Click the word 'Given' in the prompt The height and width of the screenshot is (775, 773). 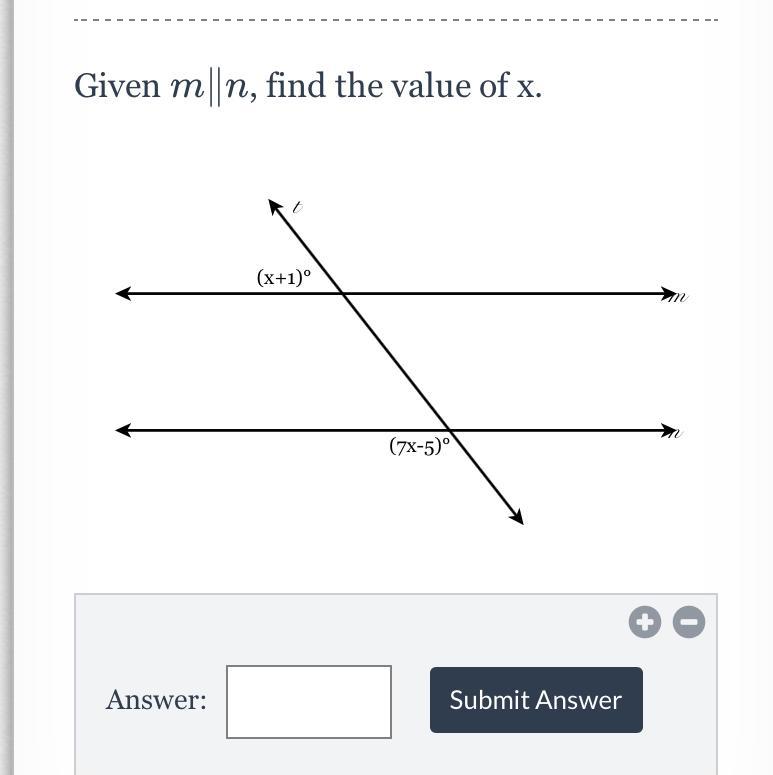click(117, 86)
